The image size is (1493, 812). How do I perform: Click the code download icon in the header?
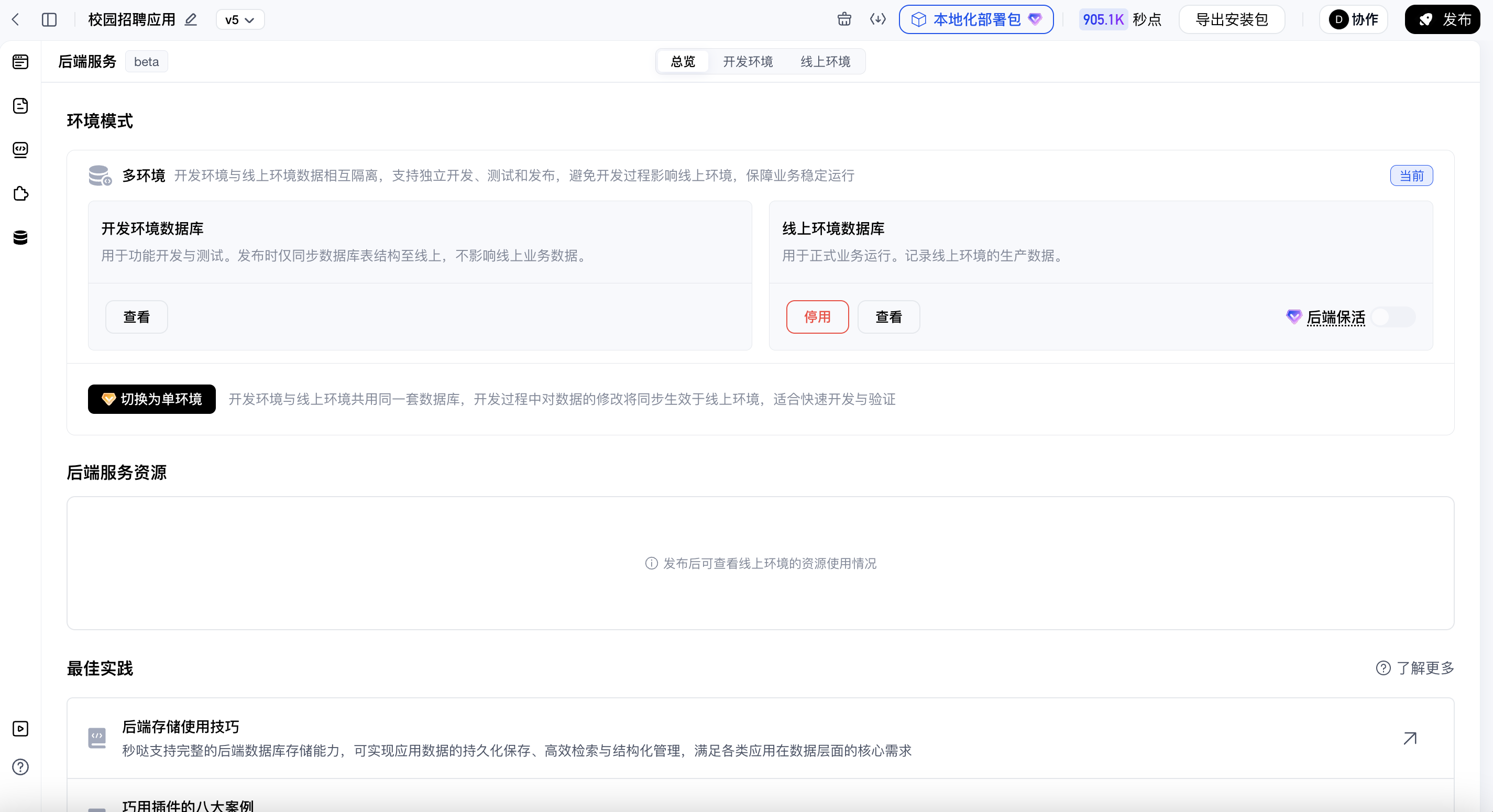[878, 20]
